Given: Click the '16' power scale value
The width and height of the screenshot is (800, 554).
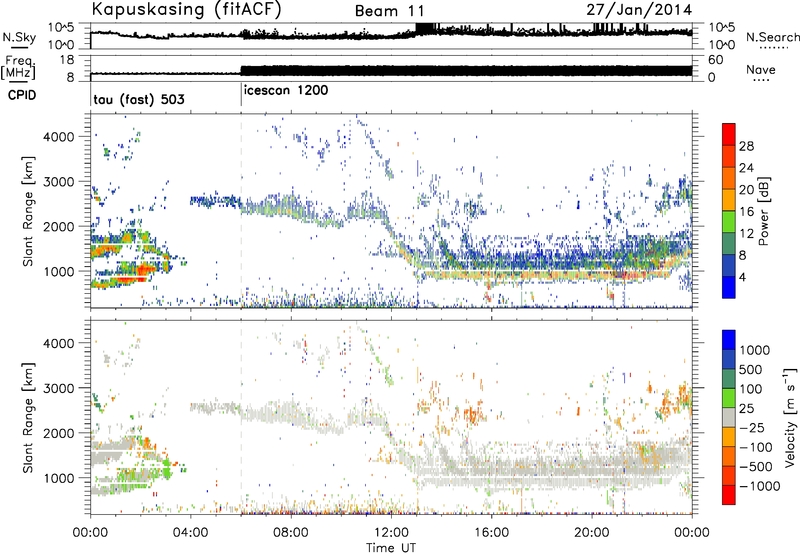Looking at the screenshot, I should tap(746, 212).
